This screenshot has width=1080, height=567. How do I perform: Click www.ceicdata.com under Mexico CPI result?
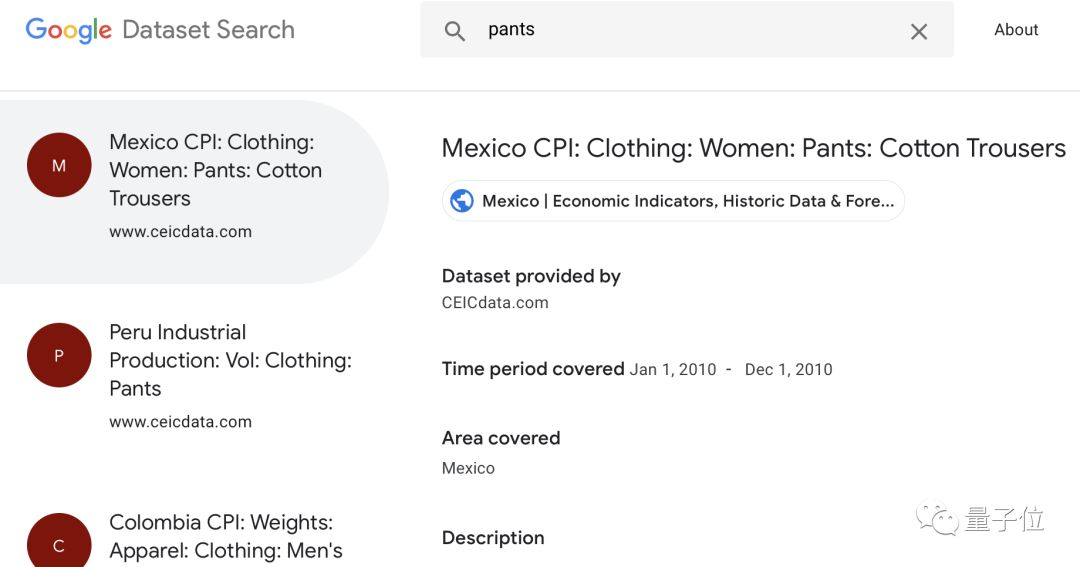pyautogui.click(x=180, y=232)
